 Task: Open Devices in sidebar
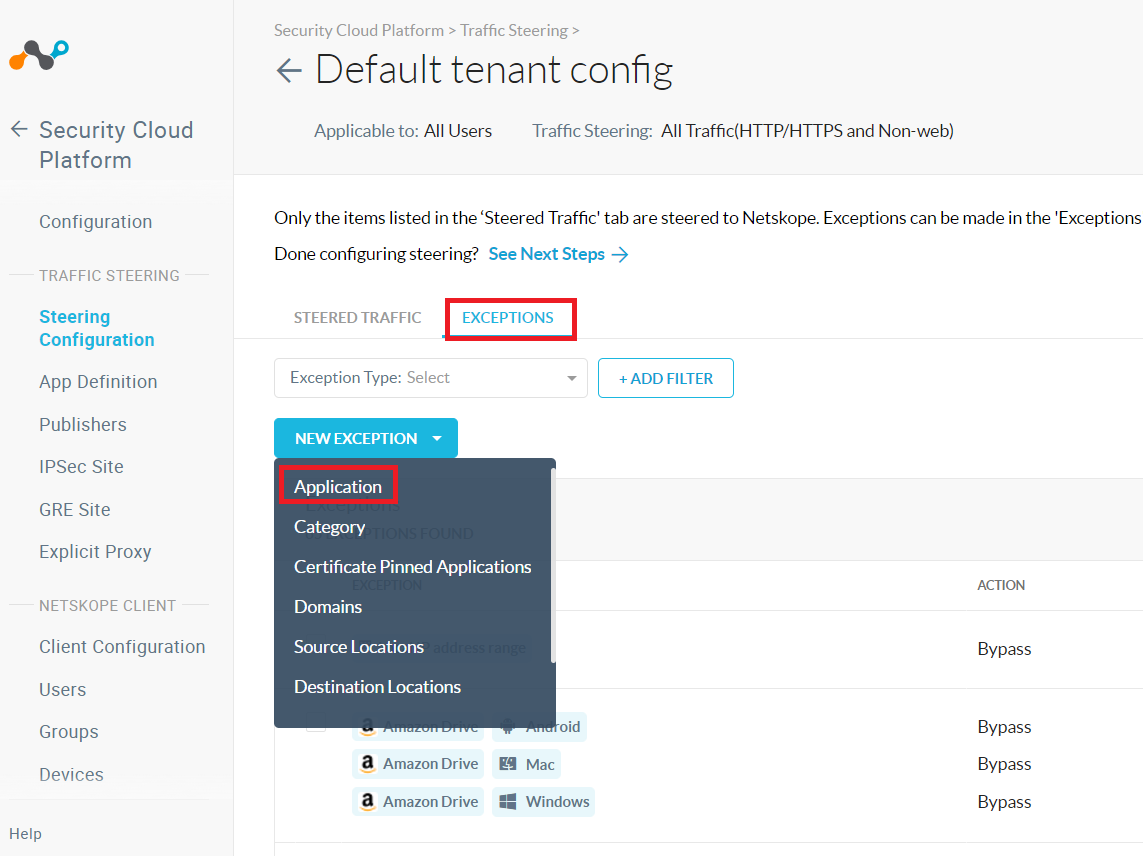click(x=71, y=774)
